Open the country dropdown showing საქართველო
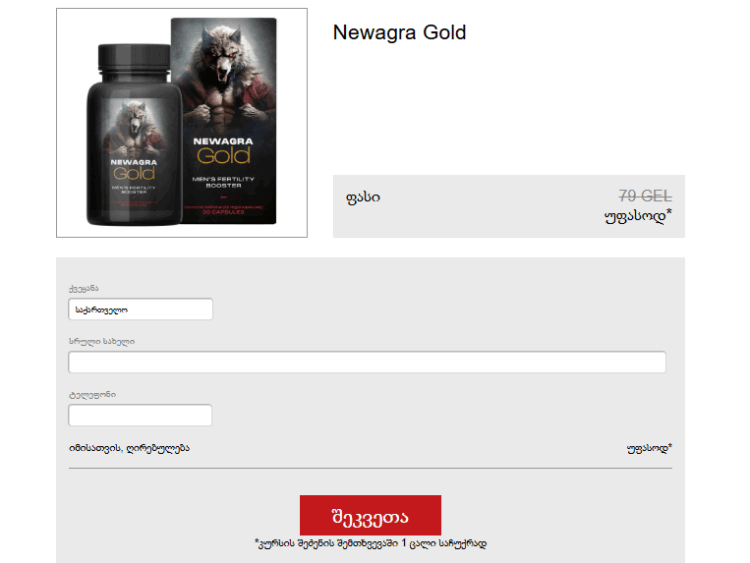 140,310
